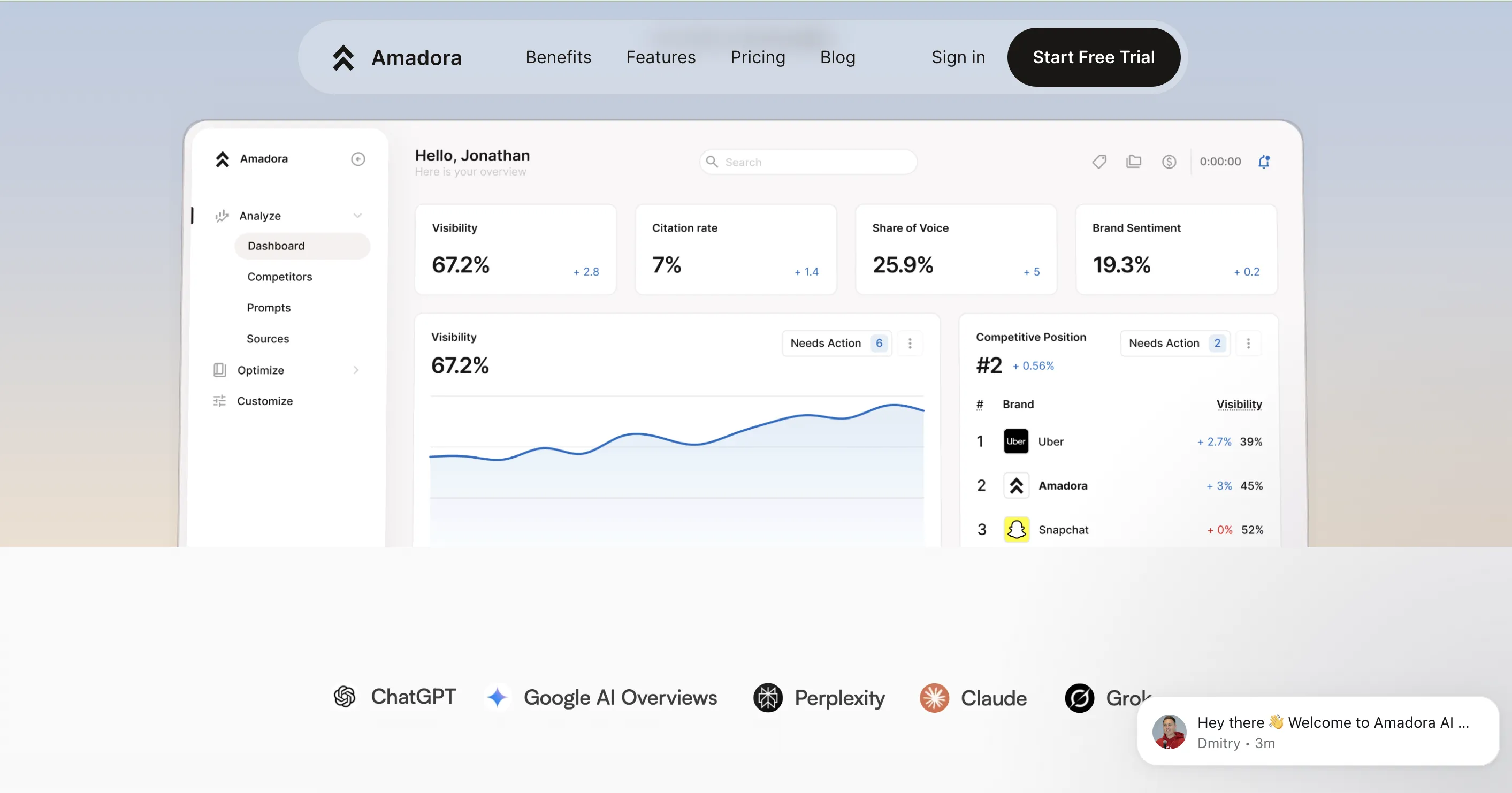The width and height of the screenshot is (1512, 793).
Task: Open the Pricing nav item
Action: pos(757,58)
